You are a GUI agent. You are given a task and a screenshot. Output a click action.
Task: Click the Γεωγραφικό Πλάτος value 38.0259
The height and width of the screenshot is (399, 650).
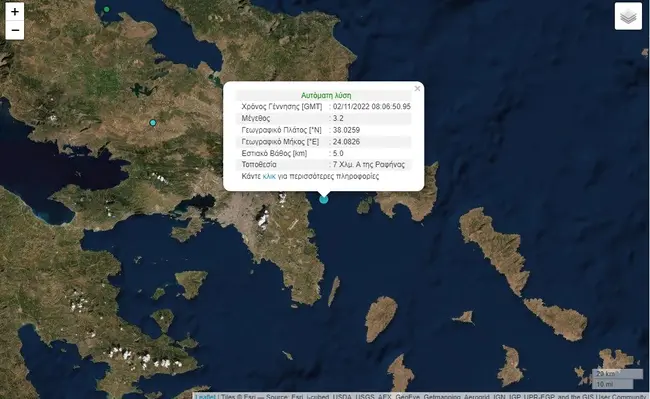[x=346, y=130]
